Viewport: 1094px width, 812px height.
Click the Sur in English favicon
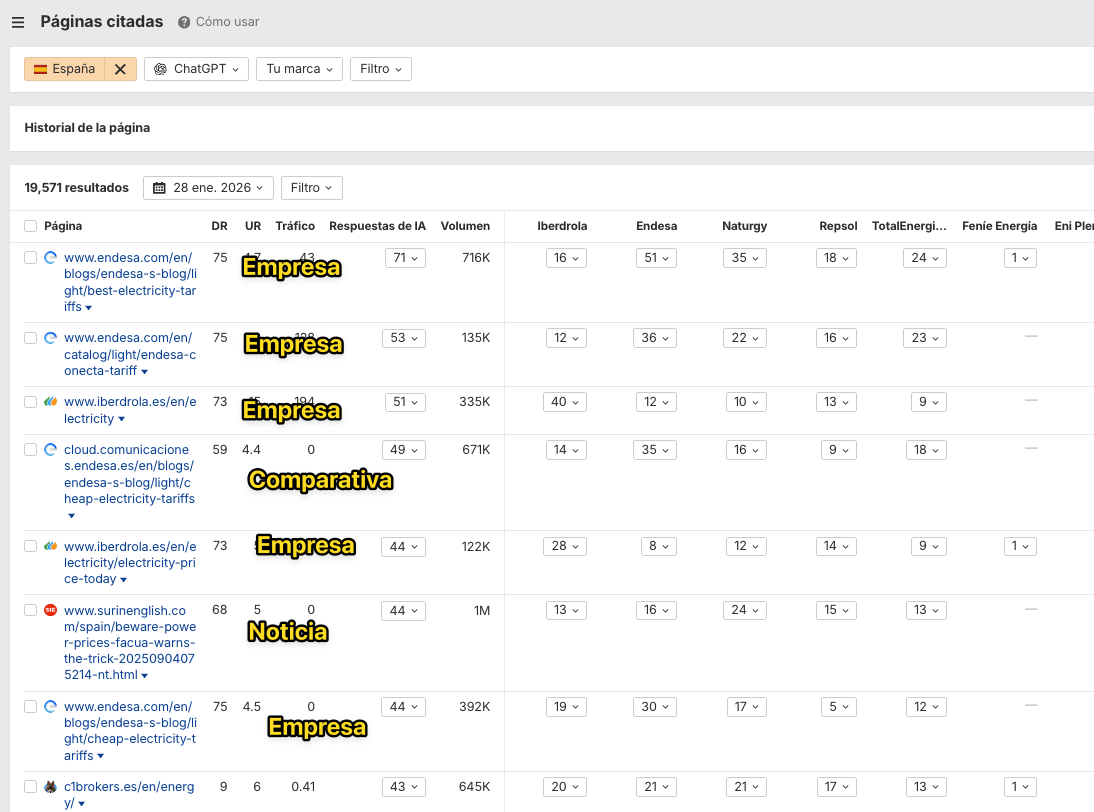point(51,610)
